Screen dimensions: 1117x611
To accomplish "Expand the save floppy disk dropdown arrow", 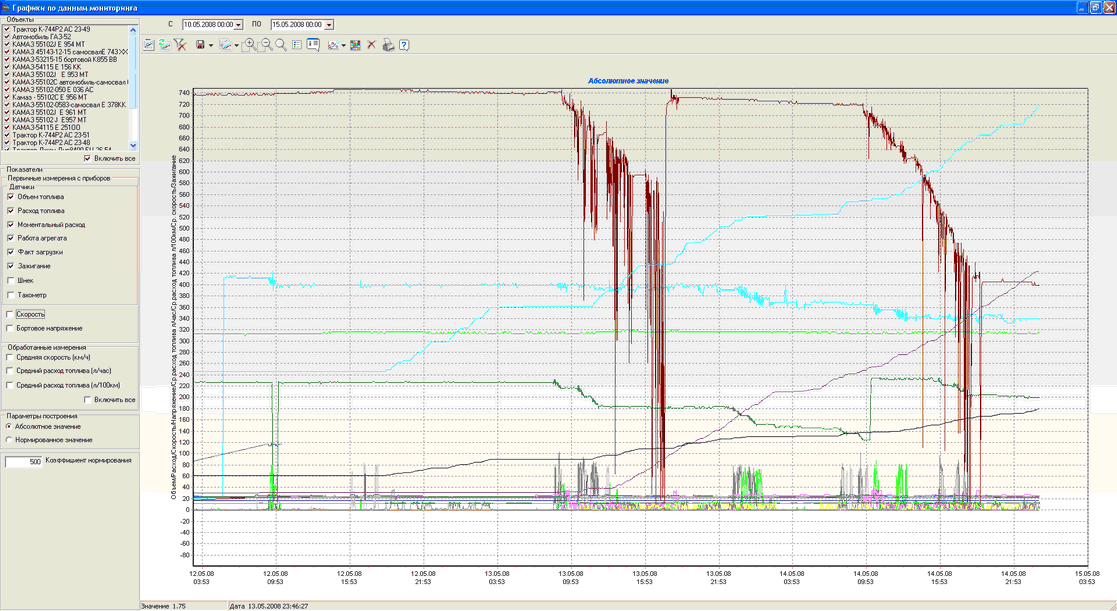I will point(211,45).
